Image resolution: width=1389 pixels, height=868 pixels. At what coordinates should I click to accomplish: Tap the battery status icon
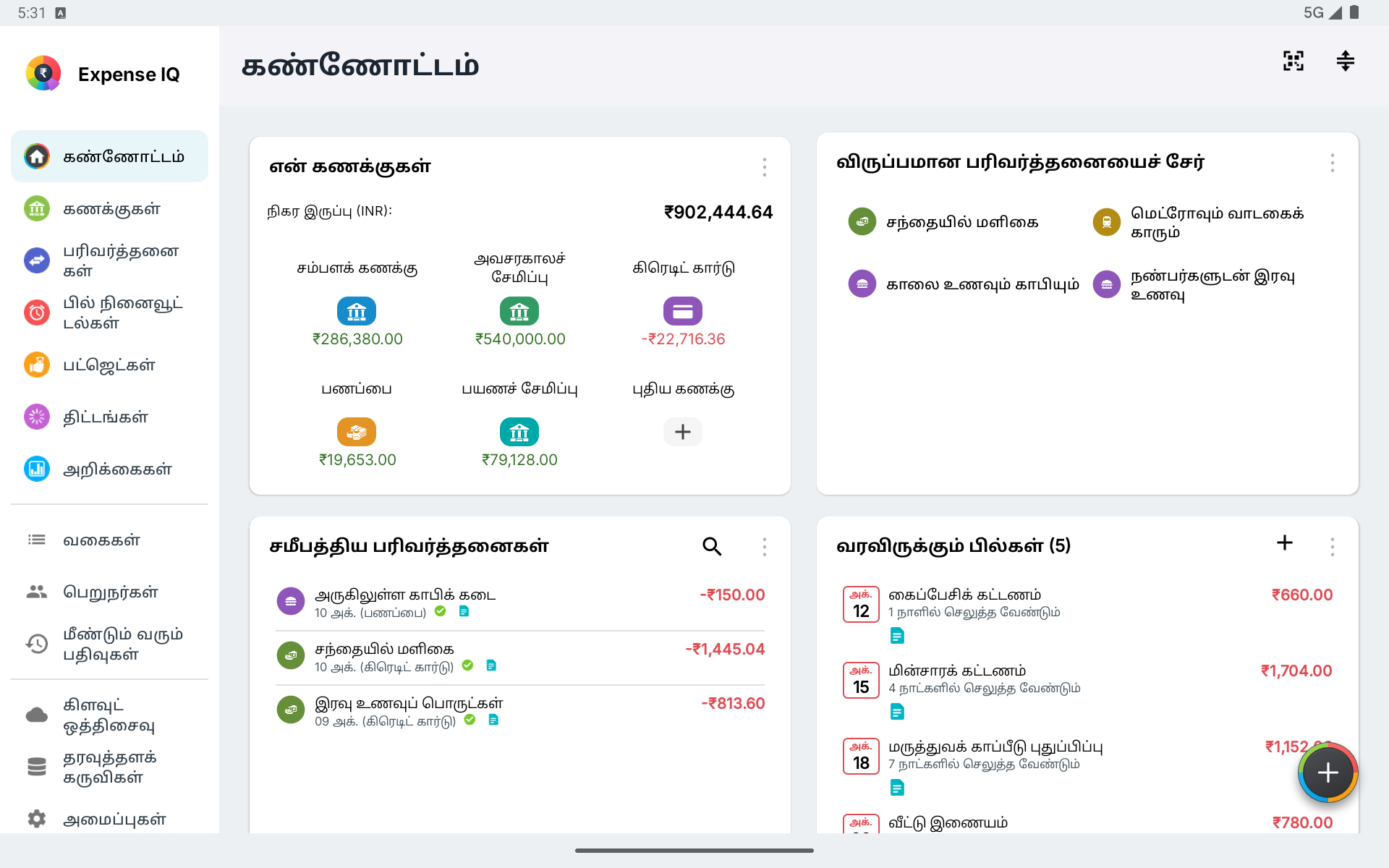point(1354,12)
